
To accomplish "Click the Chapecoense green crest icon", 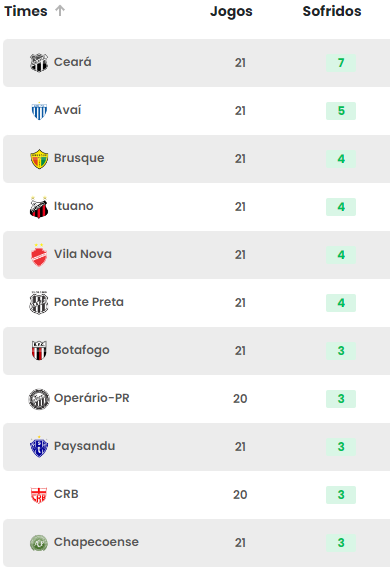I will click(x=39, y=543).
